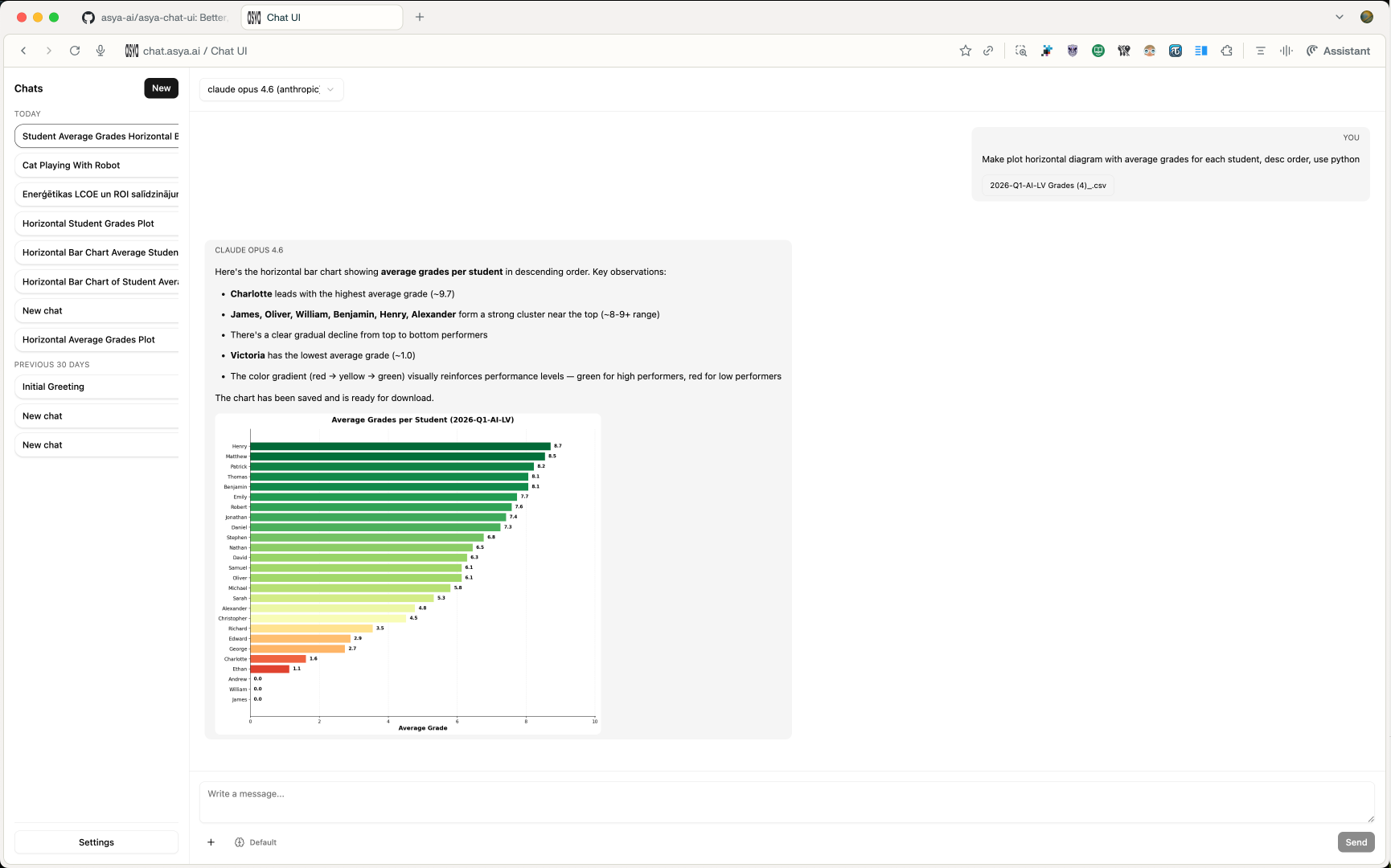Click the plus attach icon below message box
This screenshot has width=1391, height=868.
[x=211, y=842]
